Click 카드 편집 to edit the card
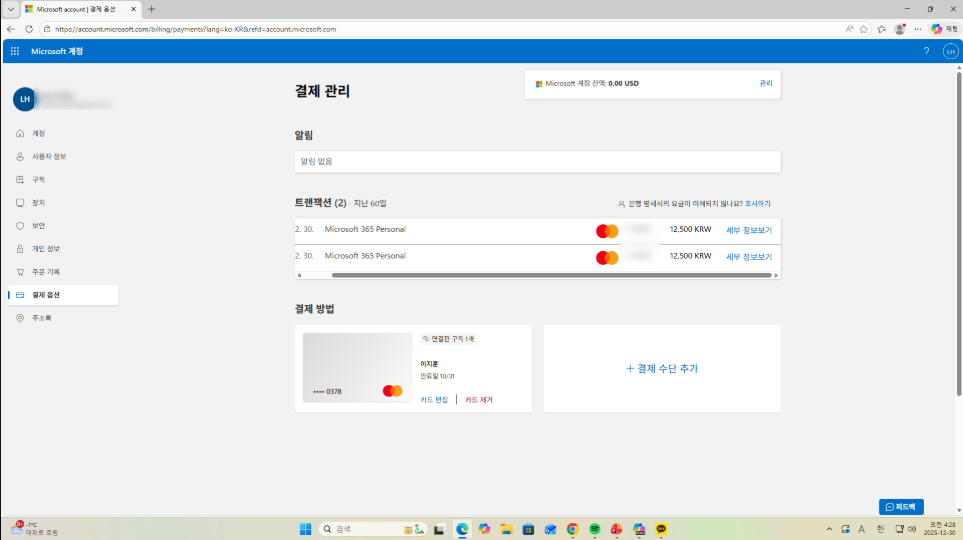963x540 pixels. tap(434, 399)
